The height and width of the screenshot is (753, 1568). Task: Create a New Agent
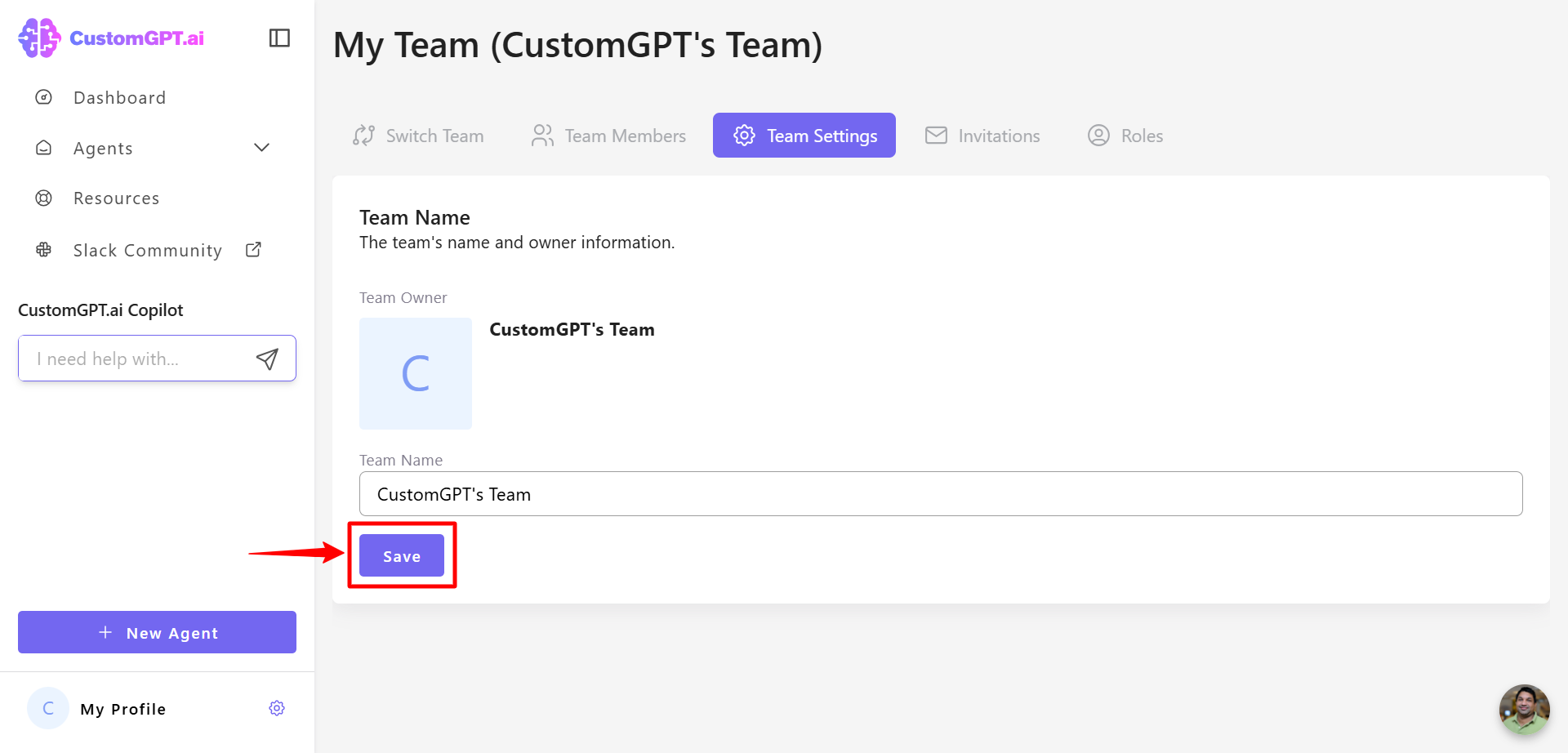click(157, 632)
